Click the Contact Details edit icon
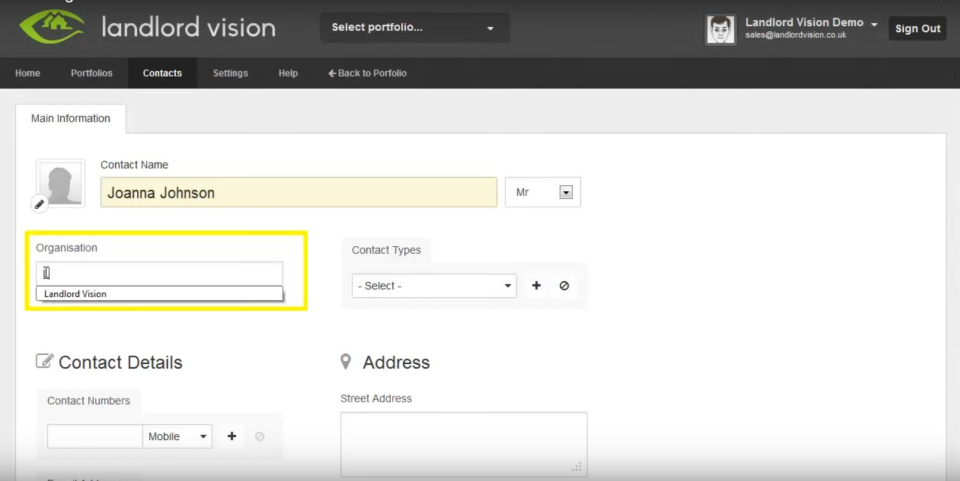Image resolution: width=960 pixels, height=481 pixels. (44, 361)
